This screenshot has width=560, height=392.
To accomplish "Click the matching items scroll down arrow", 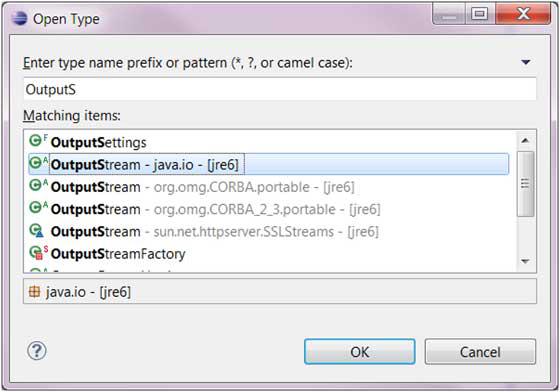I will pos(525,262).
